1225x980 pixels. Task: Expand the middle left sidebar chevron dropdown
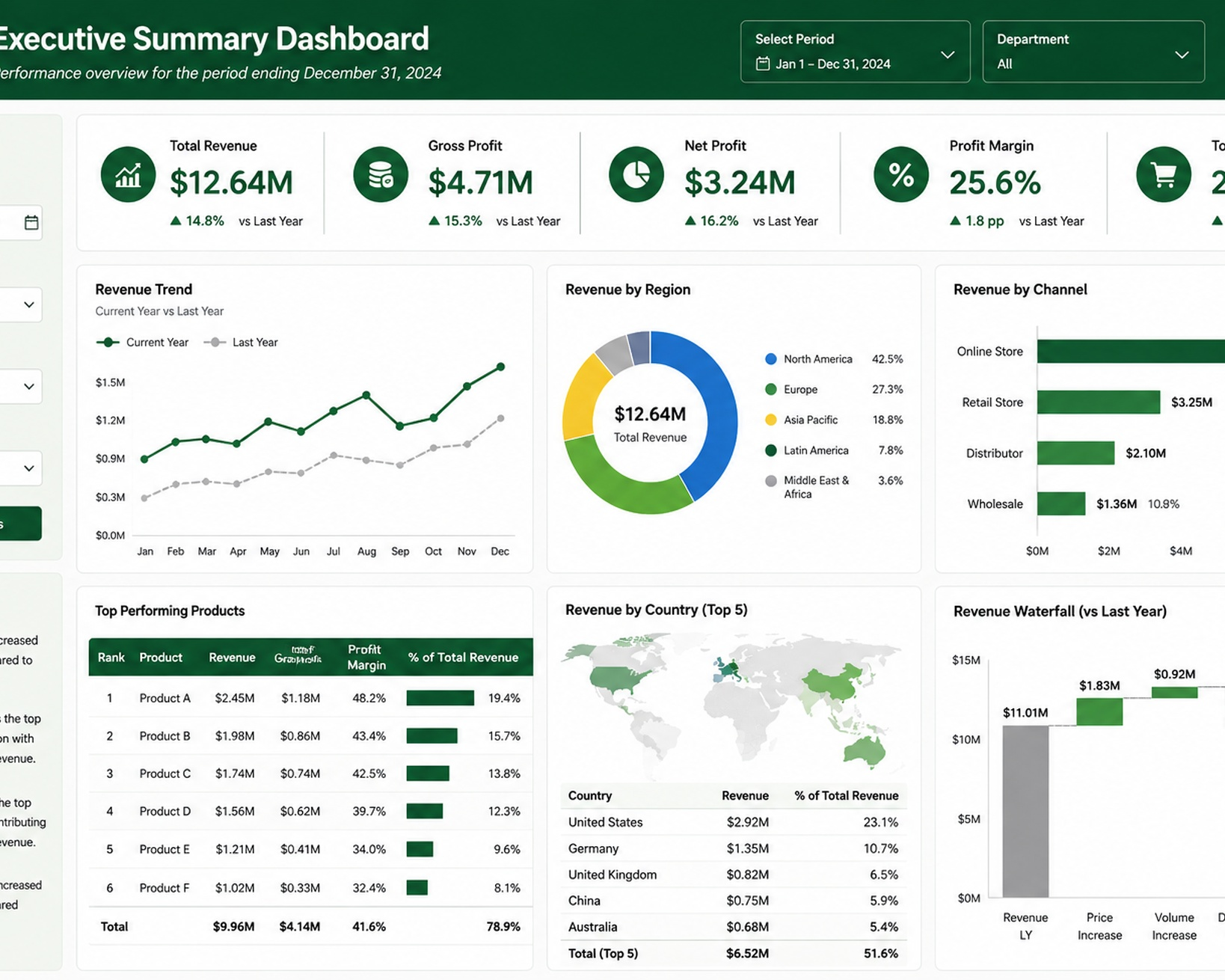(28, 386)
